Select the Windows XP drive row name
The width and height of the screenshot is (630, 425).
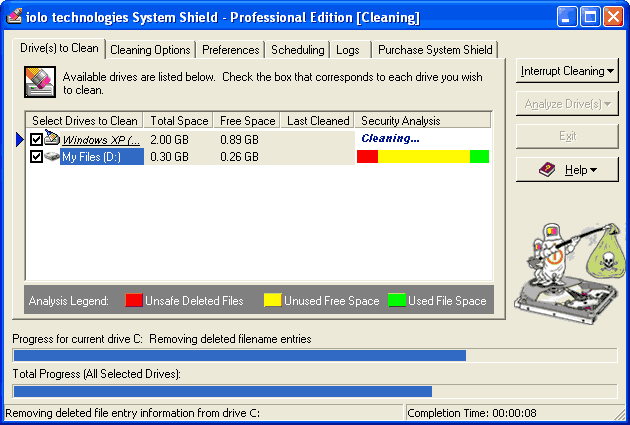(x=102, y=140)
